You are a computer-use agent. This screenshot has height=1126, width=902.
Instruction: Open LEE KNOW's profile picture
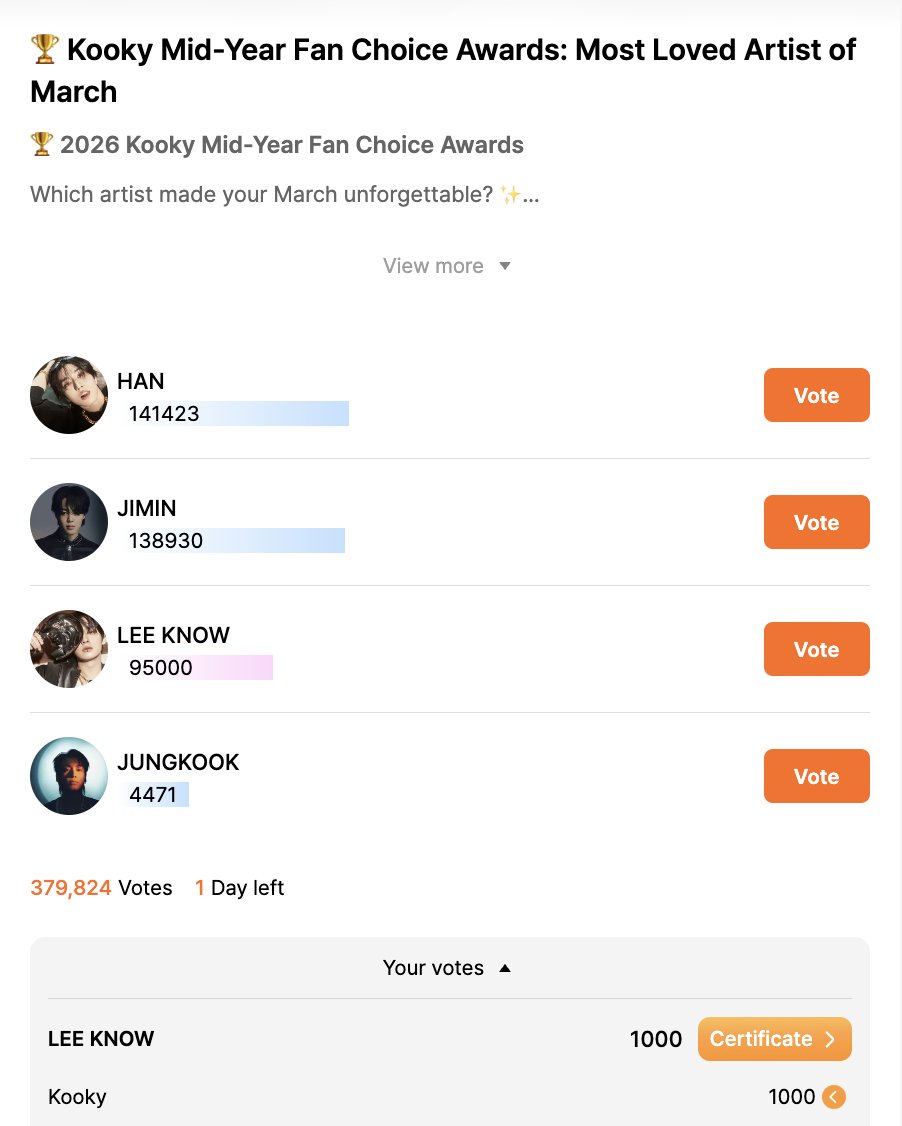(x=69, y=649)
